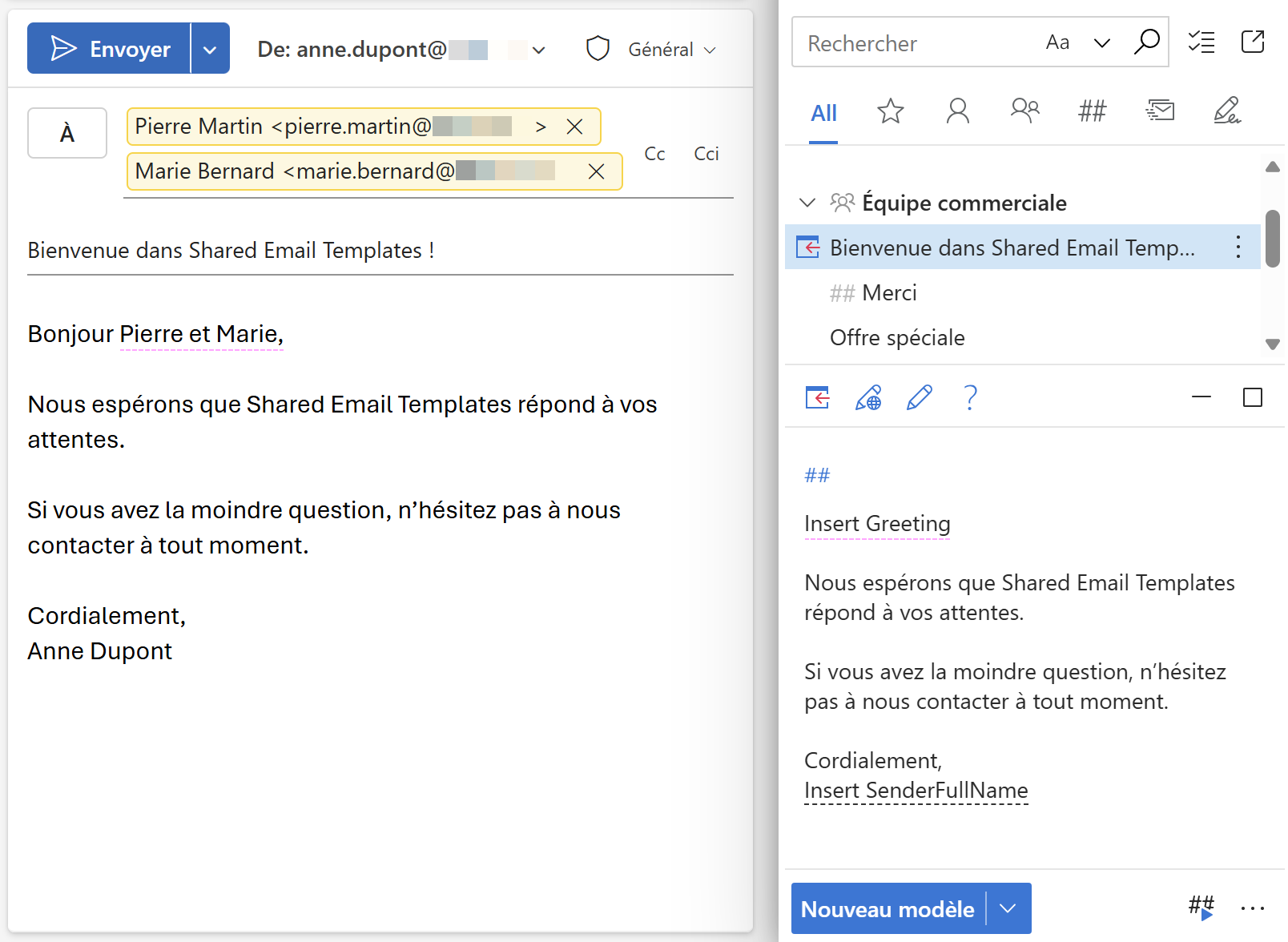
Task: Remove recipient Pierre Martin
Action: tap(574, 127)
